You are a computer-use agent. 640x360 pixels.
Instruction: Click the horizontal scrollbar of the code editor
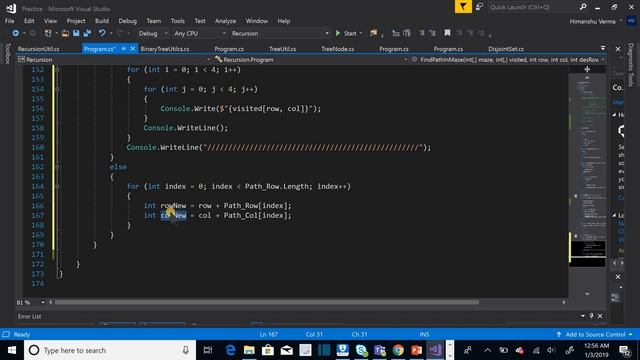267,302
